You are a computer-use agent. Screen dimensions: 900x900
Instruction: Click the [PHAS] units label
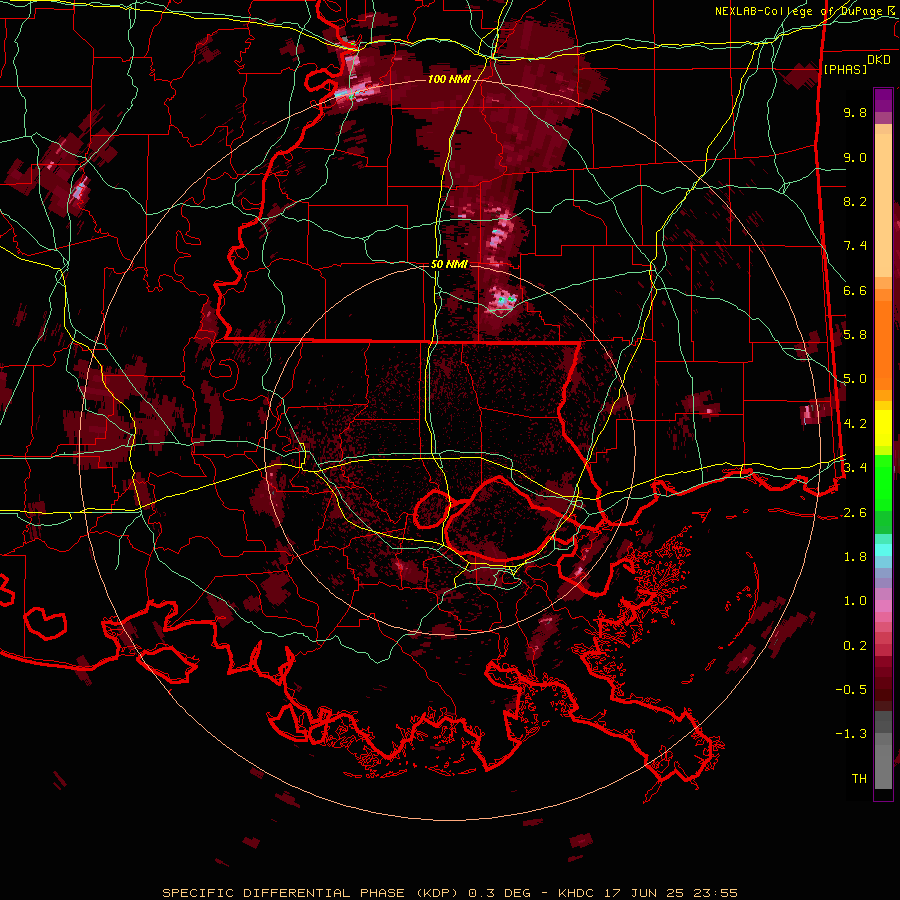pyautogui.click(x=845, y=69)
